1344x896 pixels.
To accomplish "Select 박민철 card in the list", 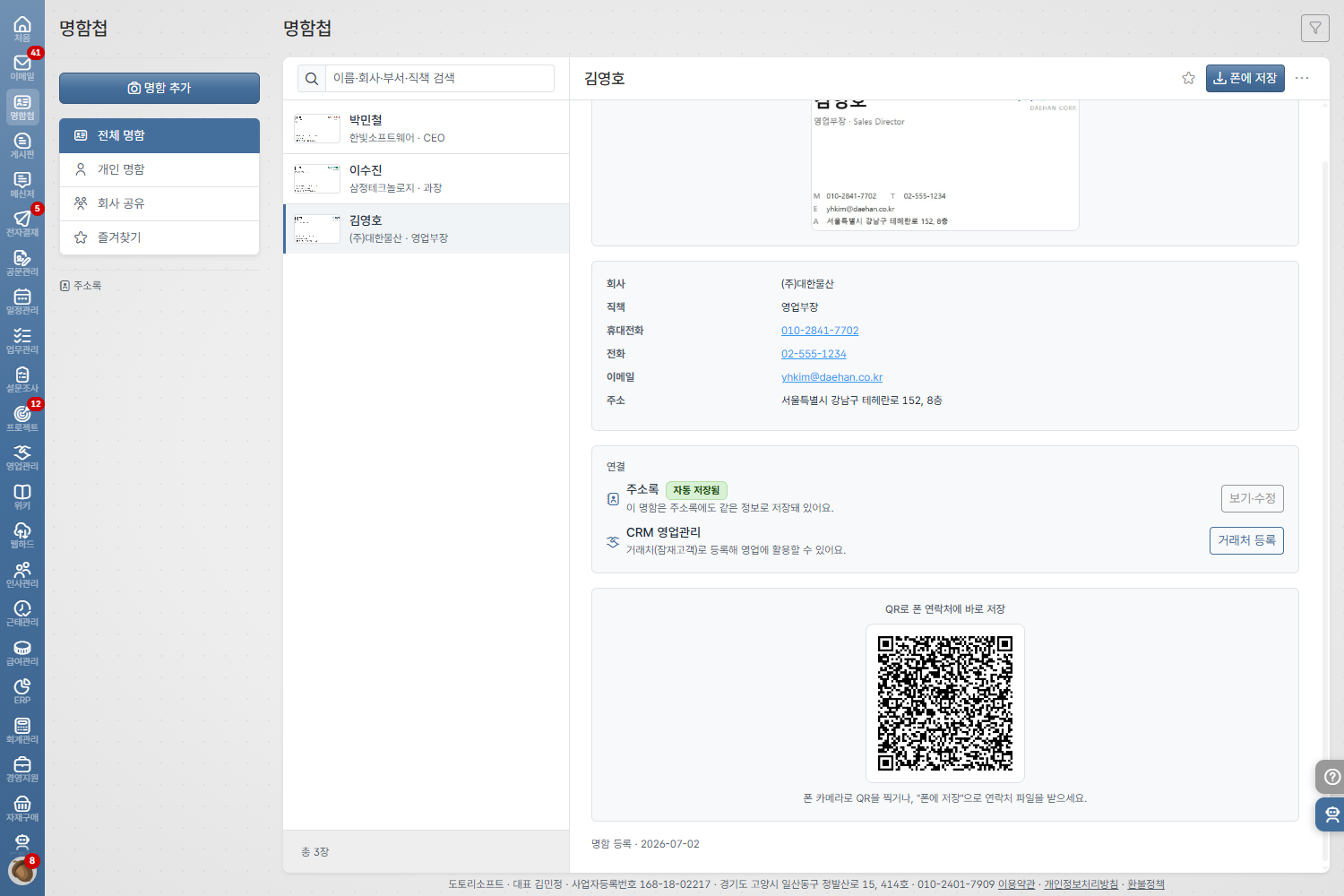I will [x=426, y=128].
